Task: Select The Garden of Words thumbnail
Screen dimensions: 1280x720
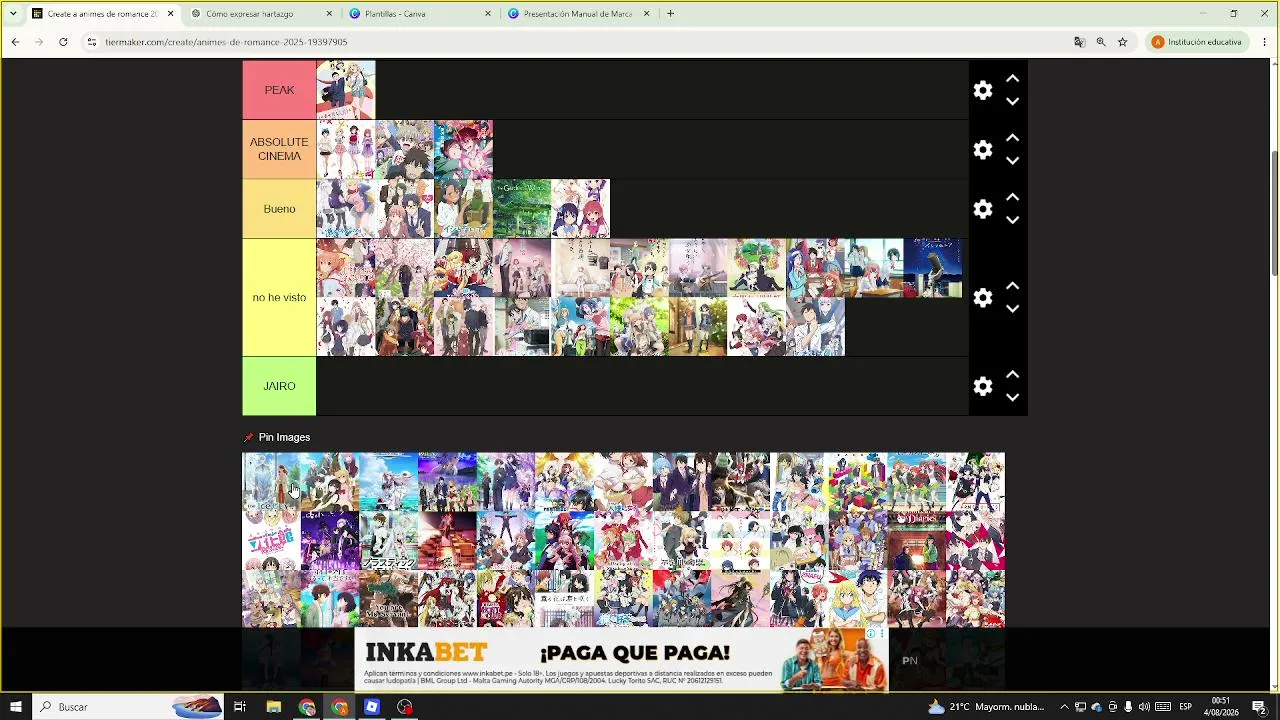Action: 522,209
